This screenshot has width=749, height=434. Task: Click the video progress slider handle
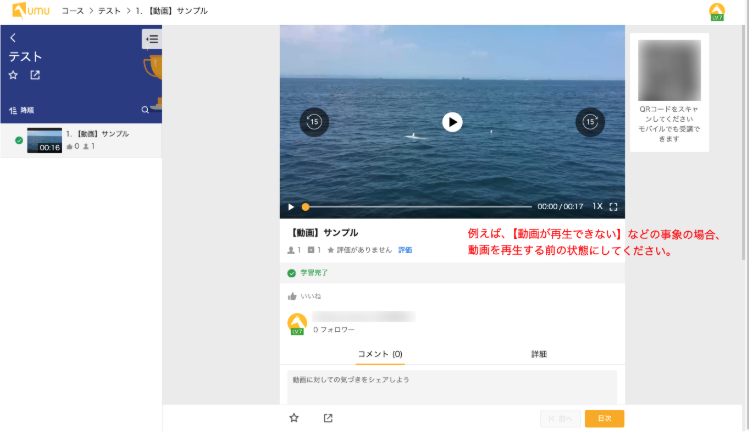coord(305,207)
